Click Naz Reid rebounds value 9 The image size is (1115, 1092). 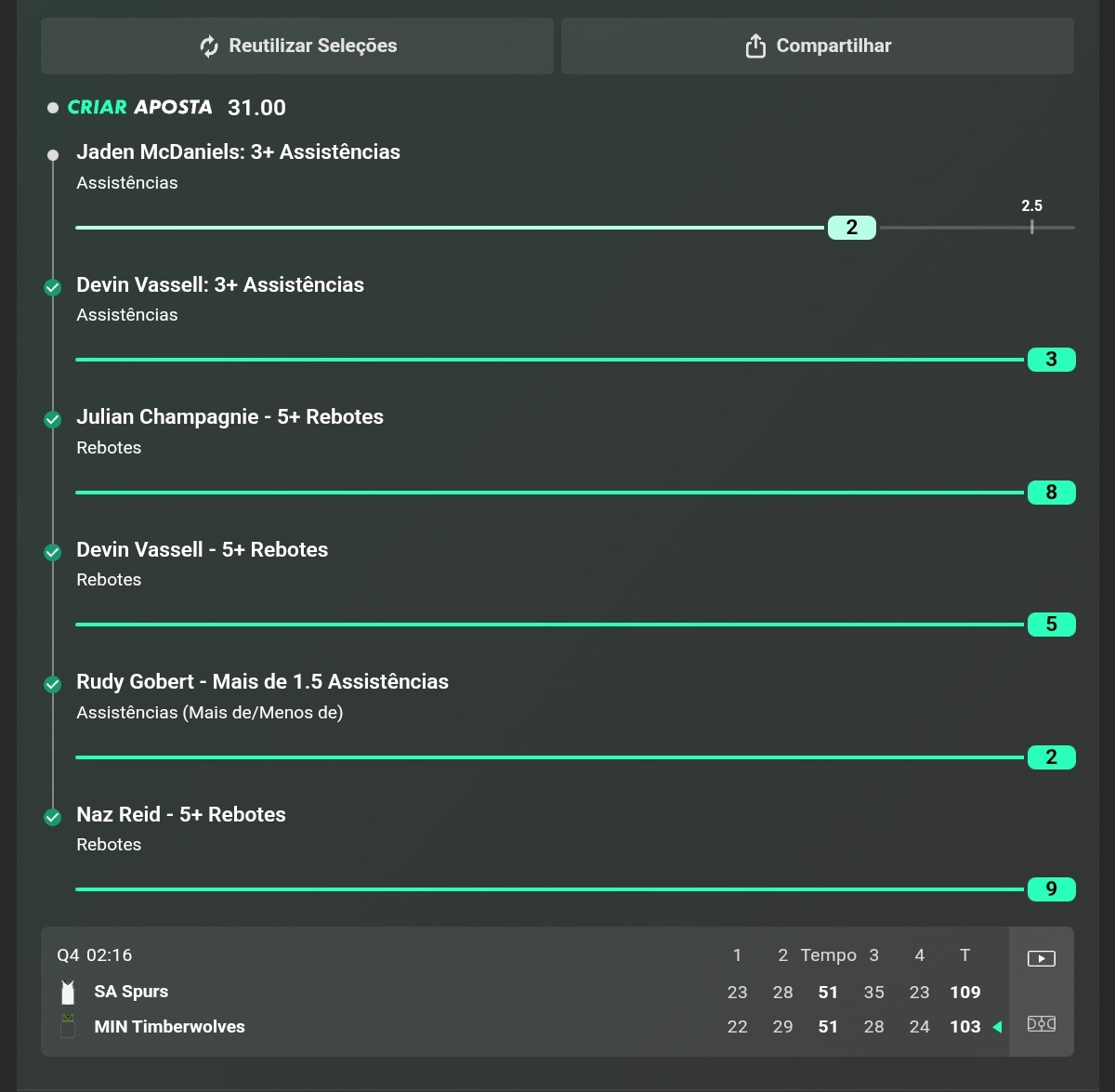[1052, 889]
